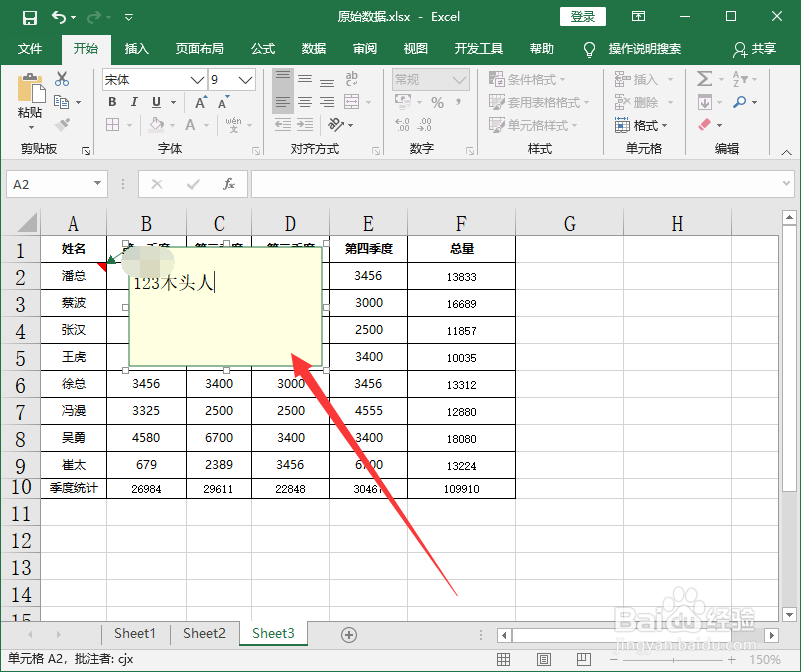Switch to the 公式 ribbon tab

(x=263, y=49)
